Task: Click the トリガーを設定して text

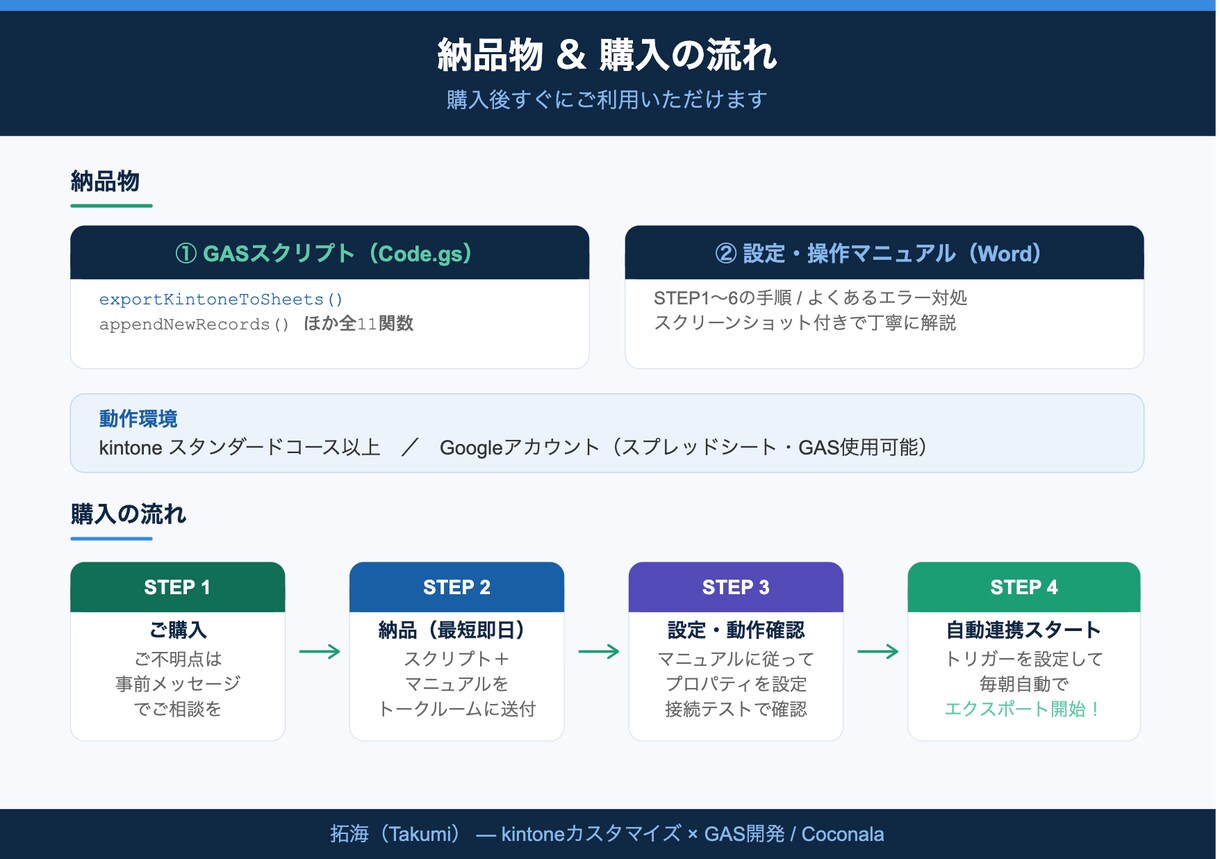Action: [1024, 659]
